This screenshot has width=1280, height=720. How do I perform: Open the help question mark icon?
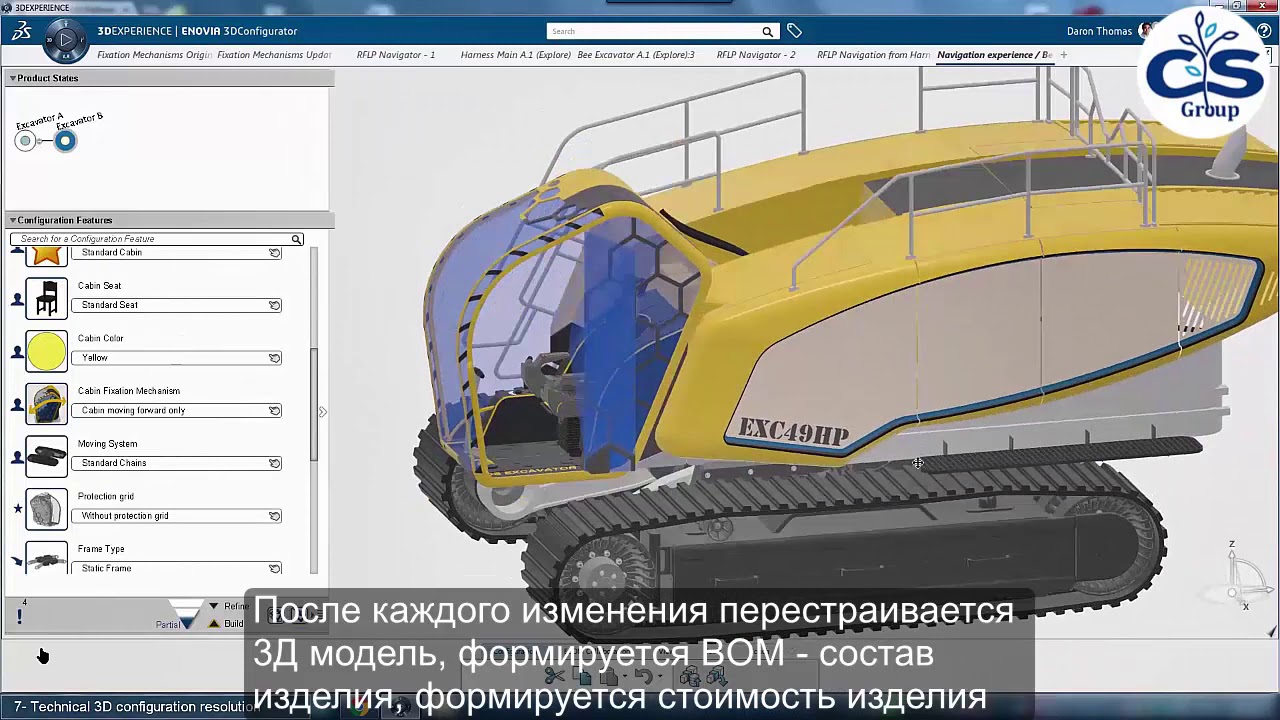point(1264,31)
